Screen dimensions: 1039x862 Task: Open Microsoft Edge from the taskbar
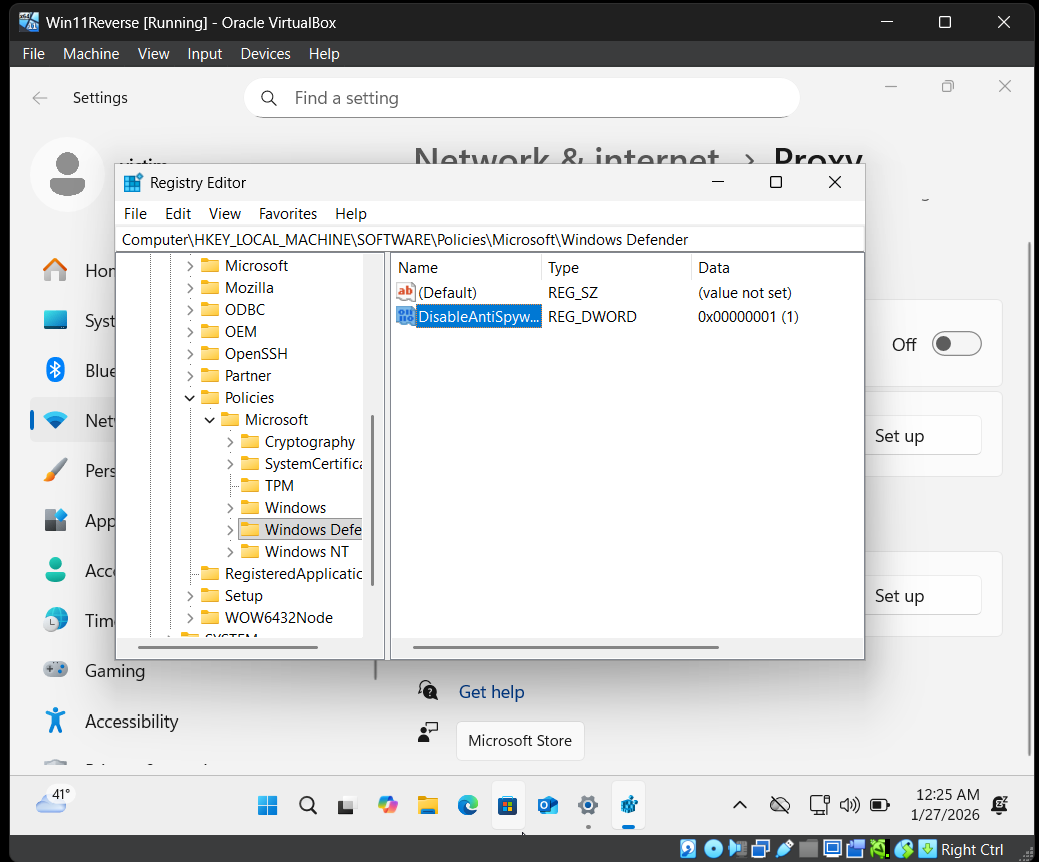tap(468, 805)
